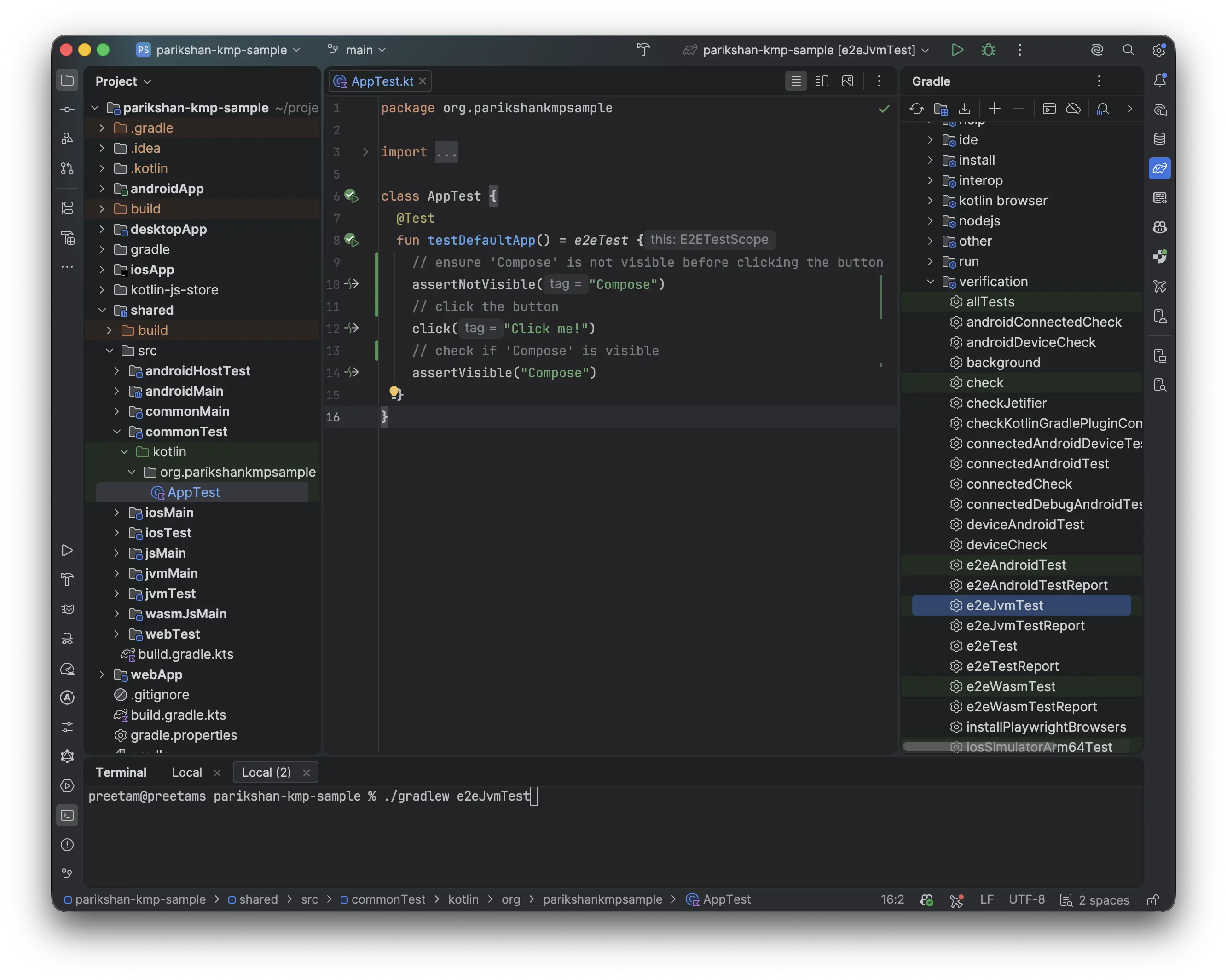This screenshot has width=1227, height=980.
Task: Click run gutter icon for testDefaultApp
Action: pyautogui.click(x=351, y=241)
